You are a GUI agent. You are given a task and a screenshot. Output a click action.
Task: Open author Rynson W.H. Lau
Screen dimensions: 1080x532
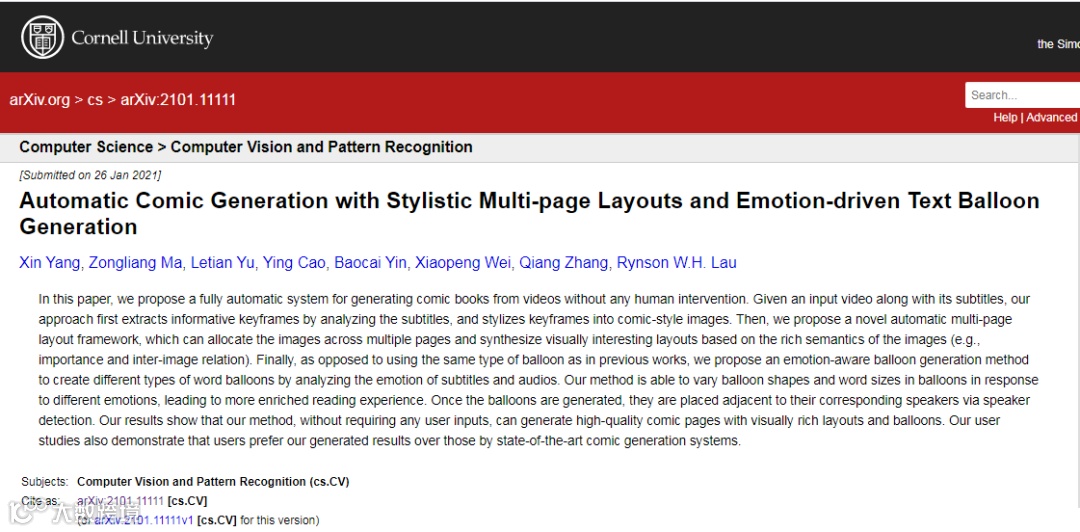[676, 263]
